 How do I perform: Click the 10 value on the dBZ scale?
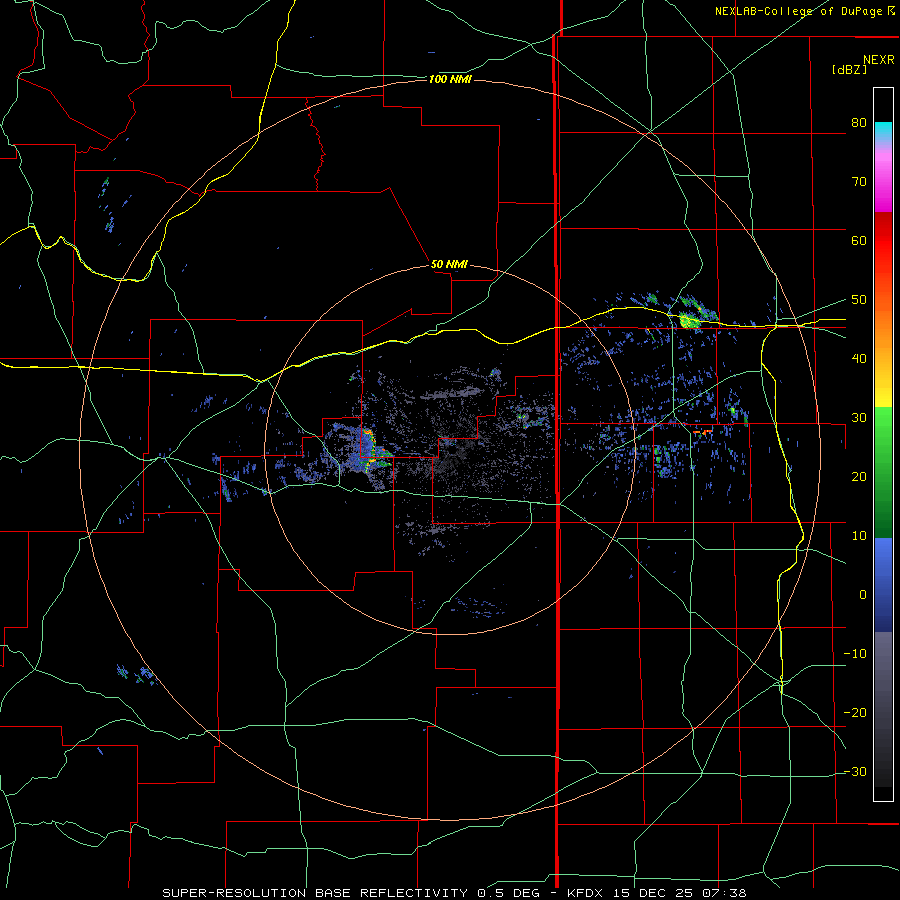click(859, 536)
